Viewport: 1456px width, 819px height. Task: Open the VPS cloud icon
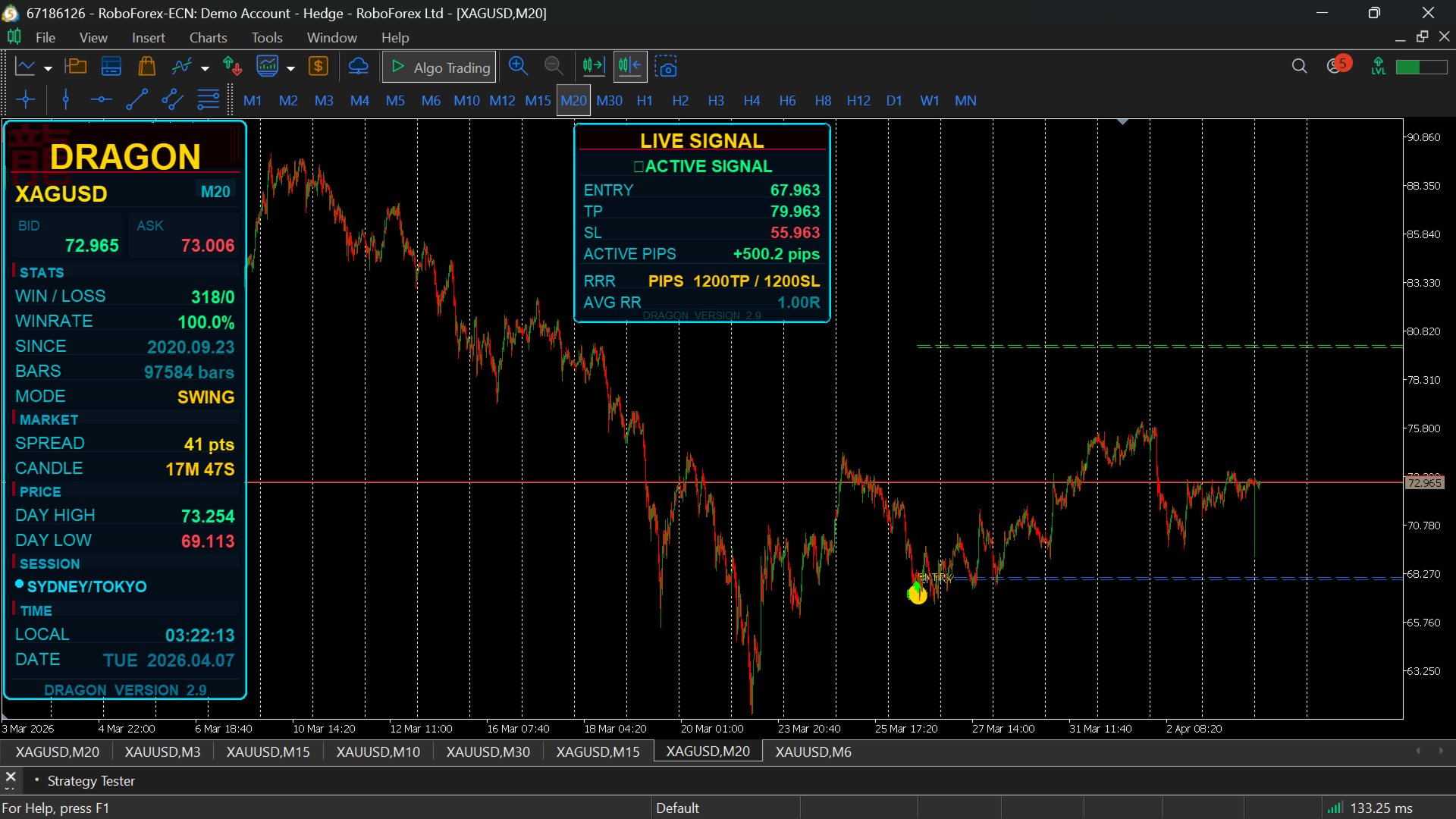point(358,67)
